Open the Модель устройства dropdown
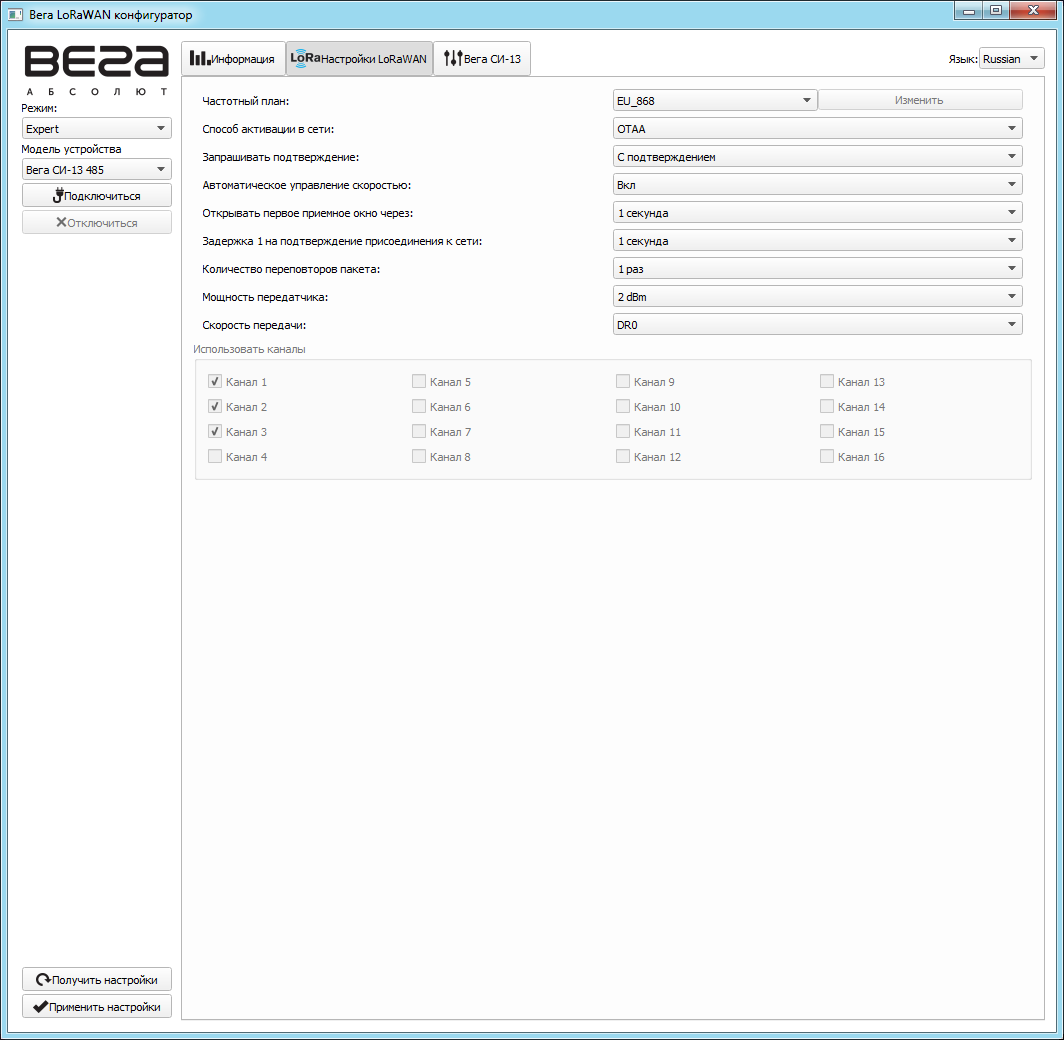This screenshot has width=1064, height=1040. click(96, 169)
